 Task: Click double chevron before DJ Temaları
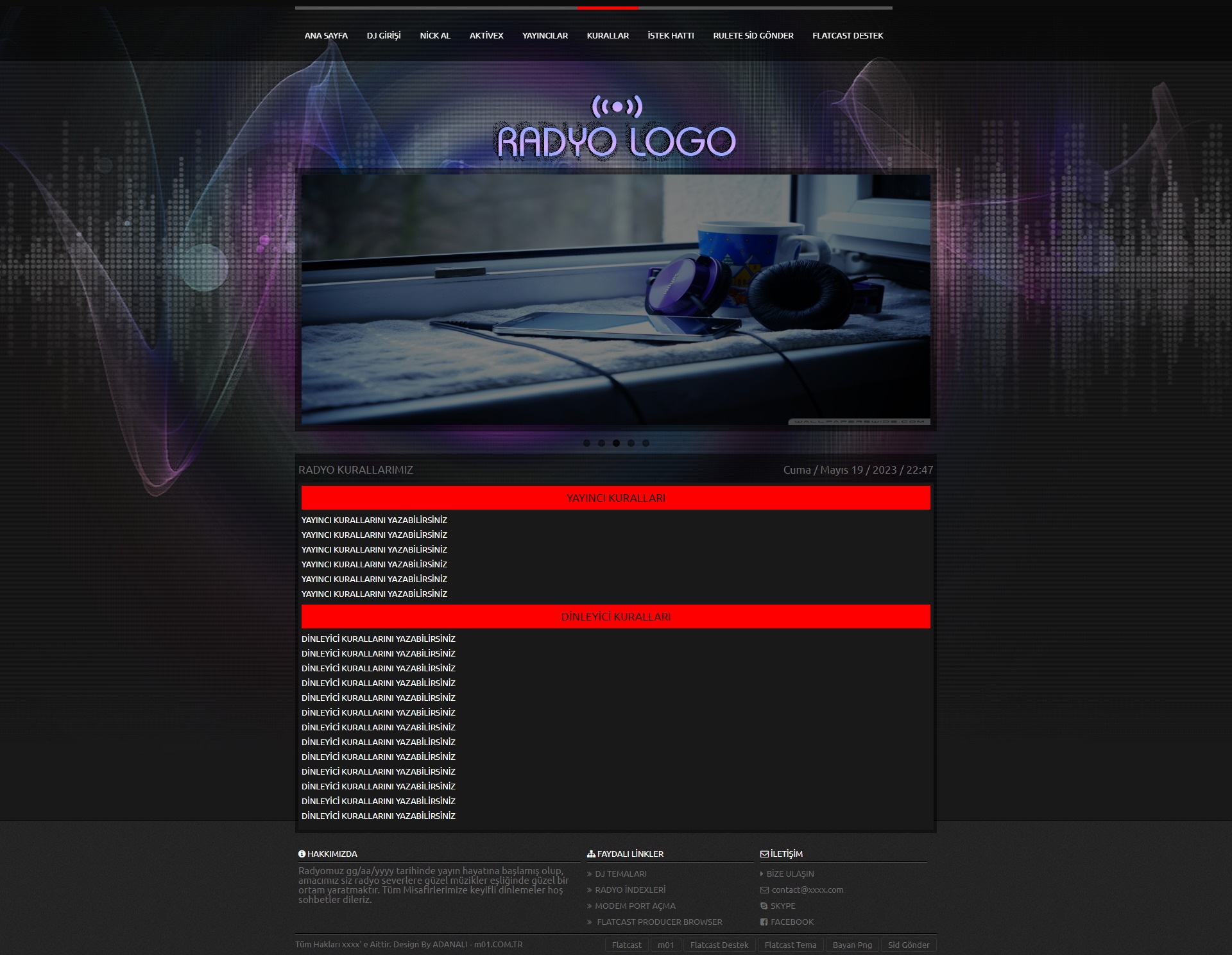[x=590, y=873]
